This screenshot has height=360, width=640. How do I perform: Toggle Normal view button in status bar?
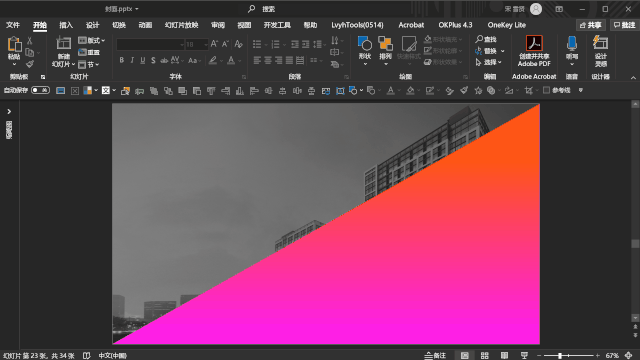pyautogui.click(x=464, y=356)
